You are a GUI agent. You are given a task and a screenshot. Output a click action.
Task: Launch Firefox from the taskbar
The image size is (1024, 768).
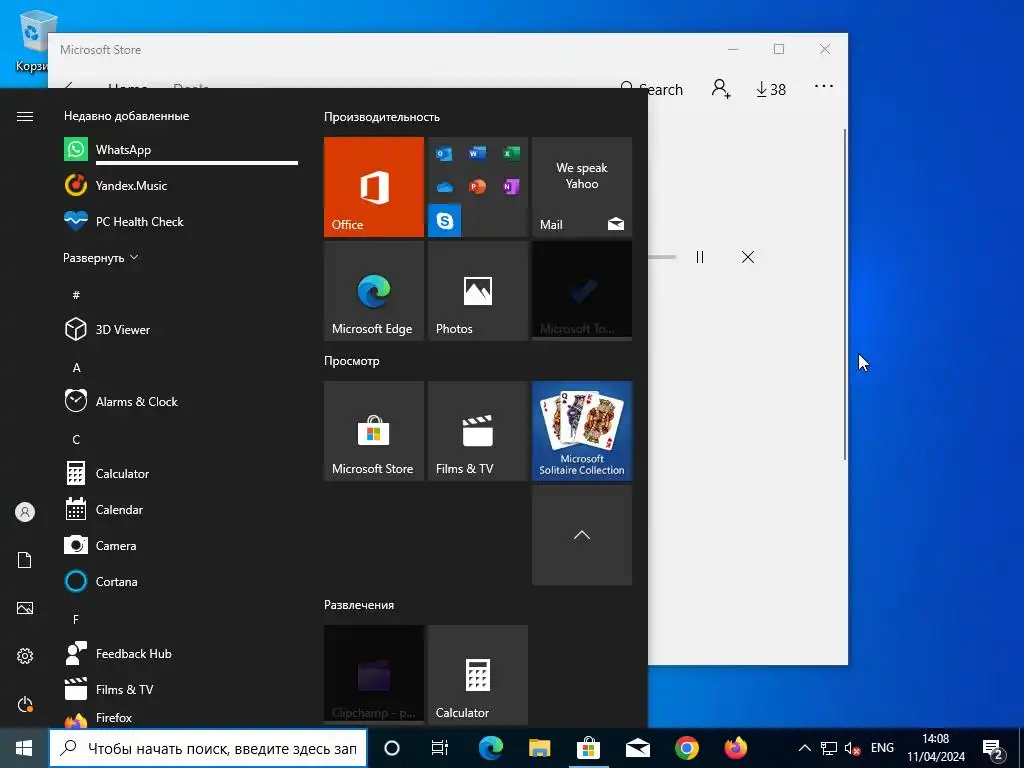(735, 748)
